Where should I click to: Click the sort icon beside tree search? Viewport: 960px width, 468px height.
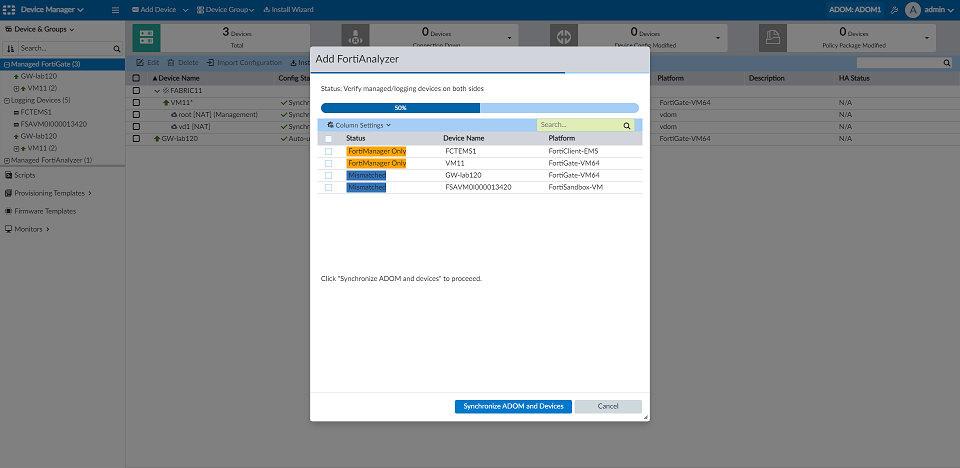tap(10, 48)
